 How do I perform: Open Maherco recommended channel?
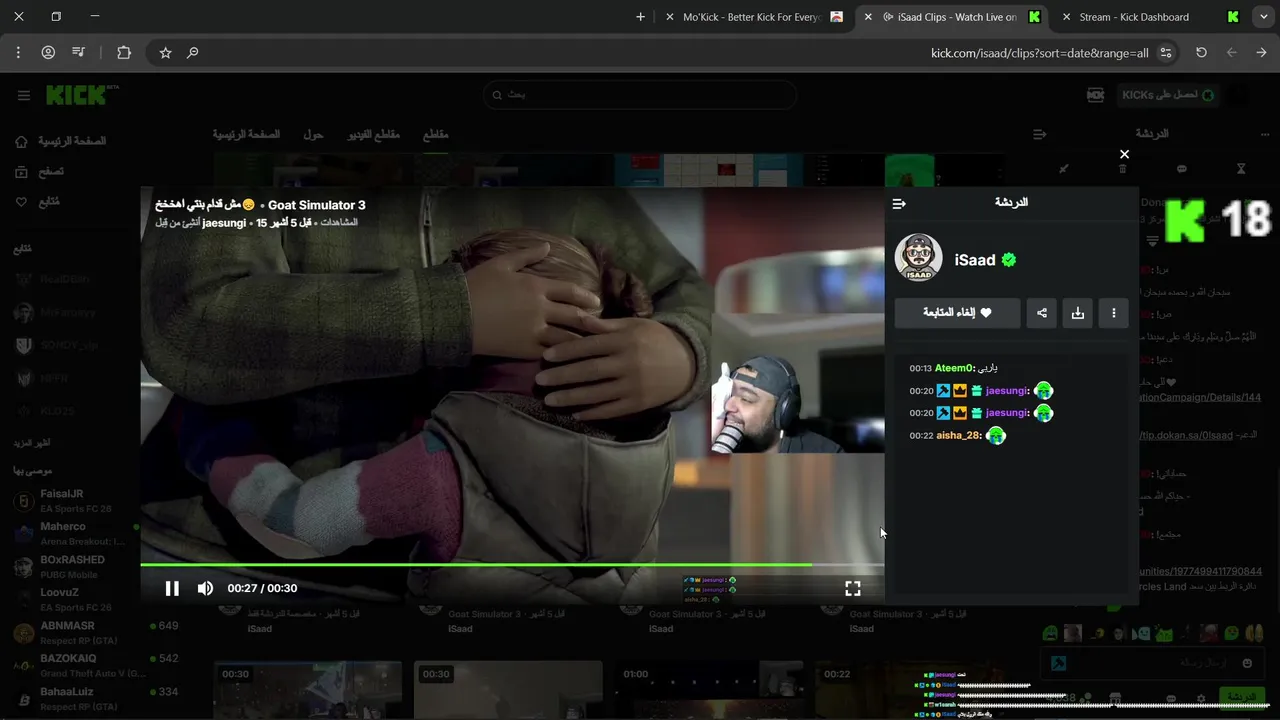[x=75, y=533]
